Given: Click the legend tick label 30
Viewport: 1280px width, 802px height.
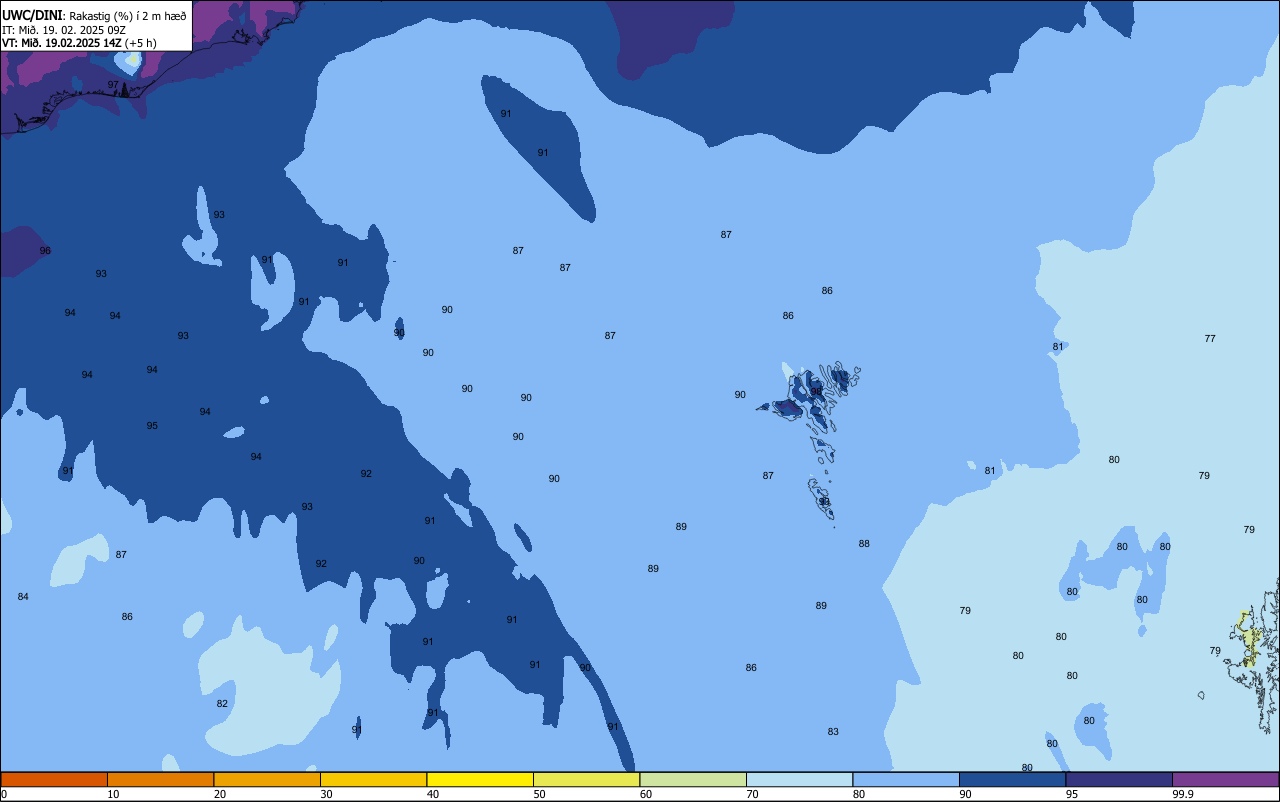Looking at the screenshot, I should pos(326,794).
